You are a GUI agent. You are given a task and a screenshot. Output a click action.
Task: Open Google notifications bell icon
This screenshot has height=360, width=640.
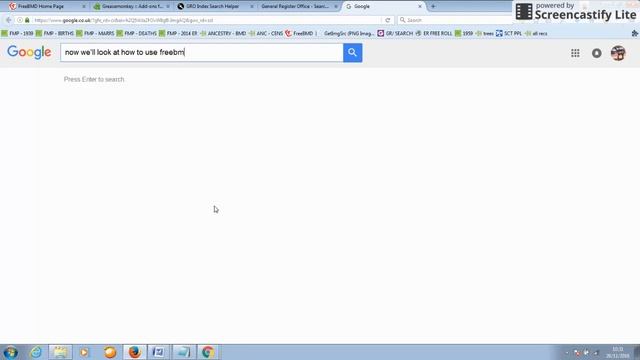[596, 53]
